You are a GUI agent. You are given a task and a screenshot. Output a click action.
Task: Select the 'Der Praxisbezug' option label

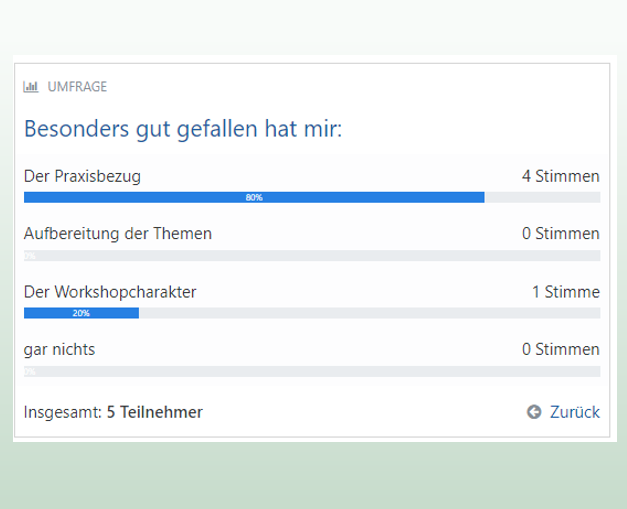[x=82, y=176]
